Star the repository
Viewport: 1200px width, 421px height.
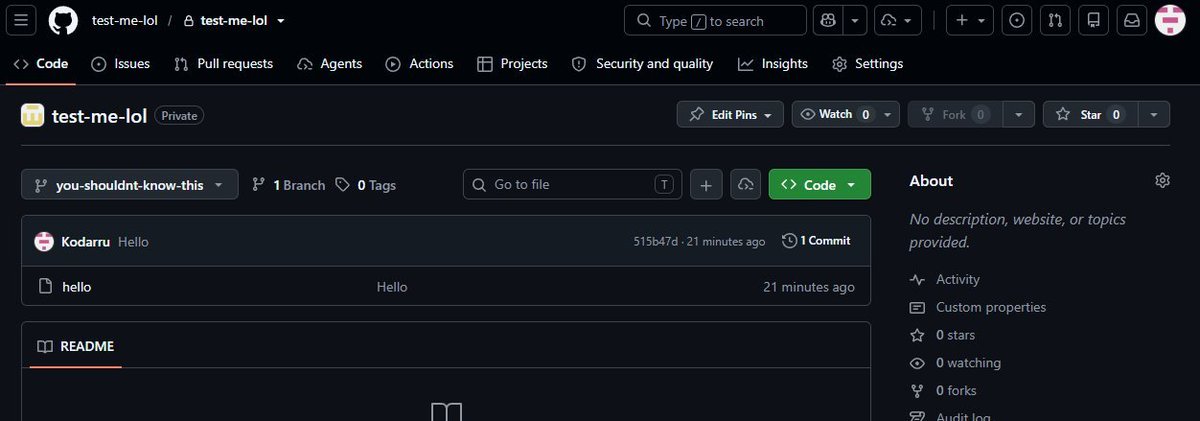click(1090, 115)
